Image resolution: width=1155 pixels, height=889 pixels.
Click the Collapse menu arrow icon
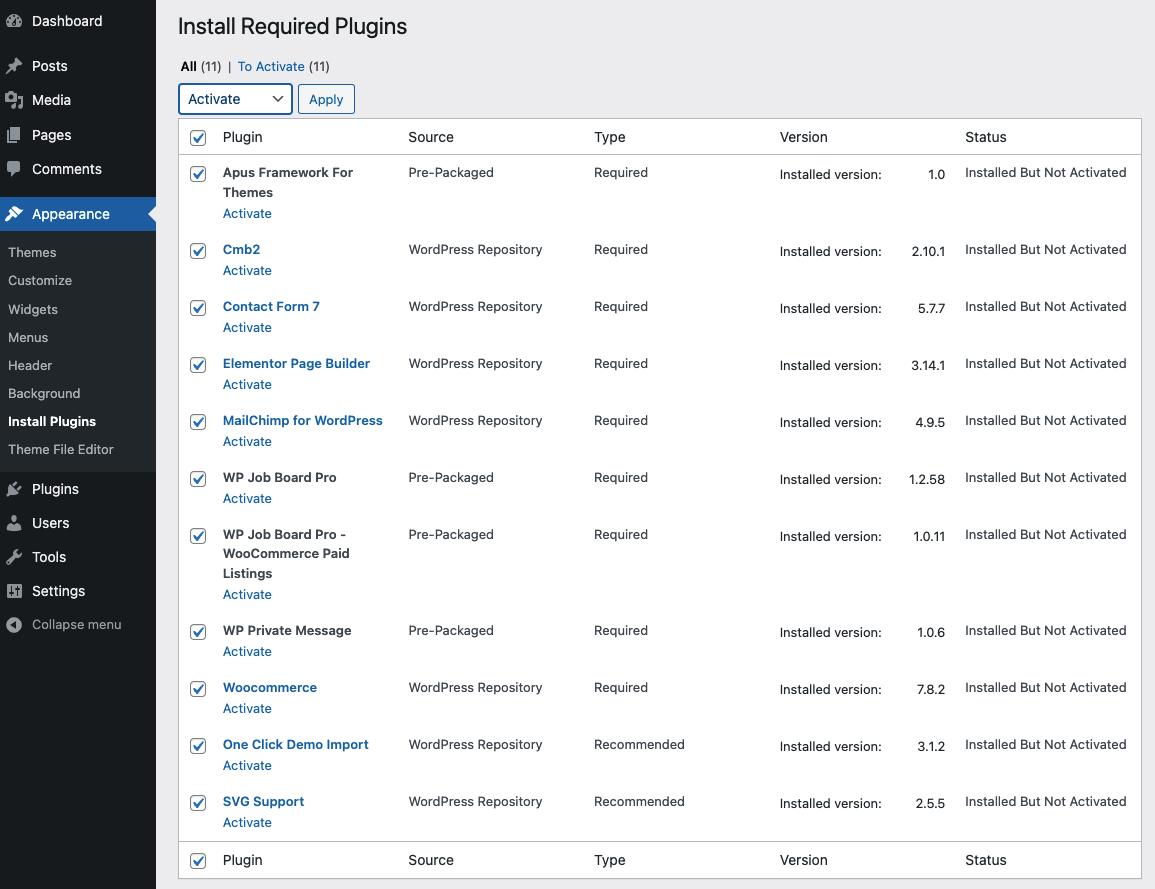pos(14,625)
